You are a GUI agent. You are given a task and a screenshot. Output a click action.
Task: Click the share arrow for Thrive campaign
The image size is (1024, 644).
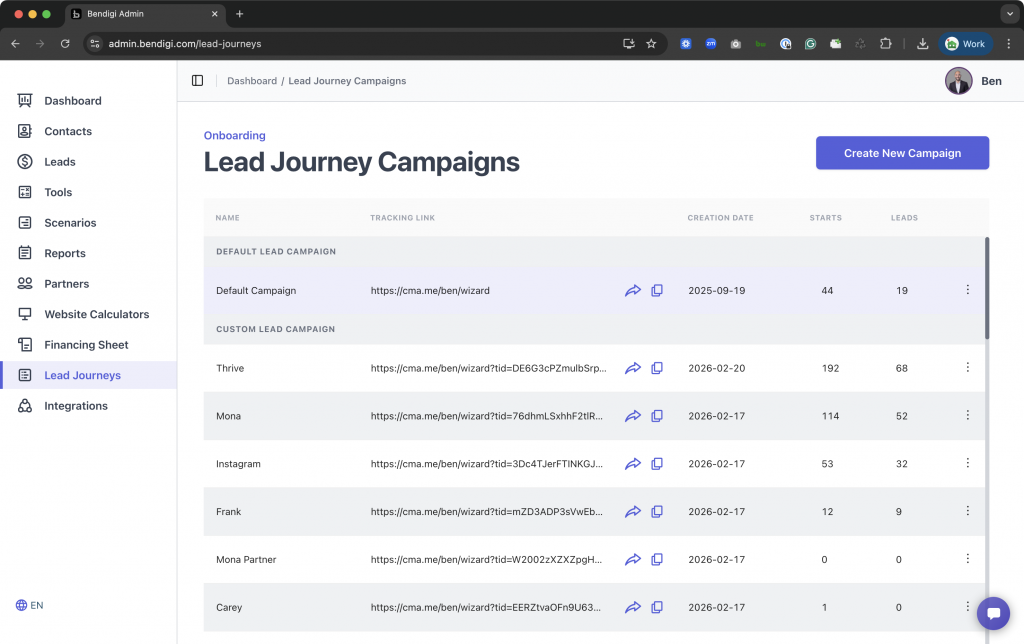coord(632,368)
